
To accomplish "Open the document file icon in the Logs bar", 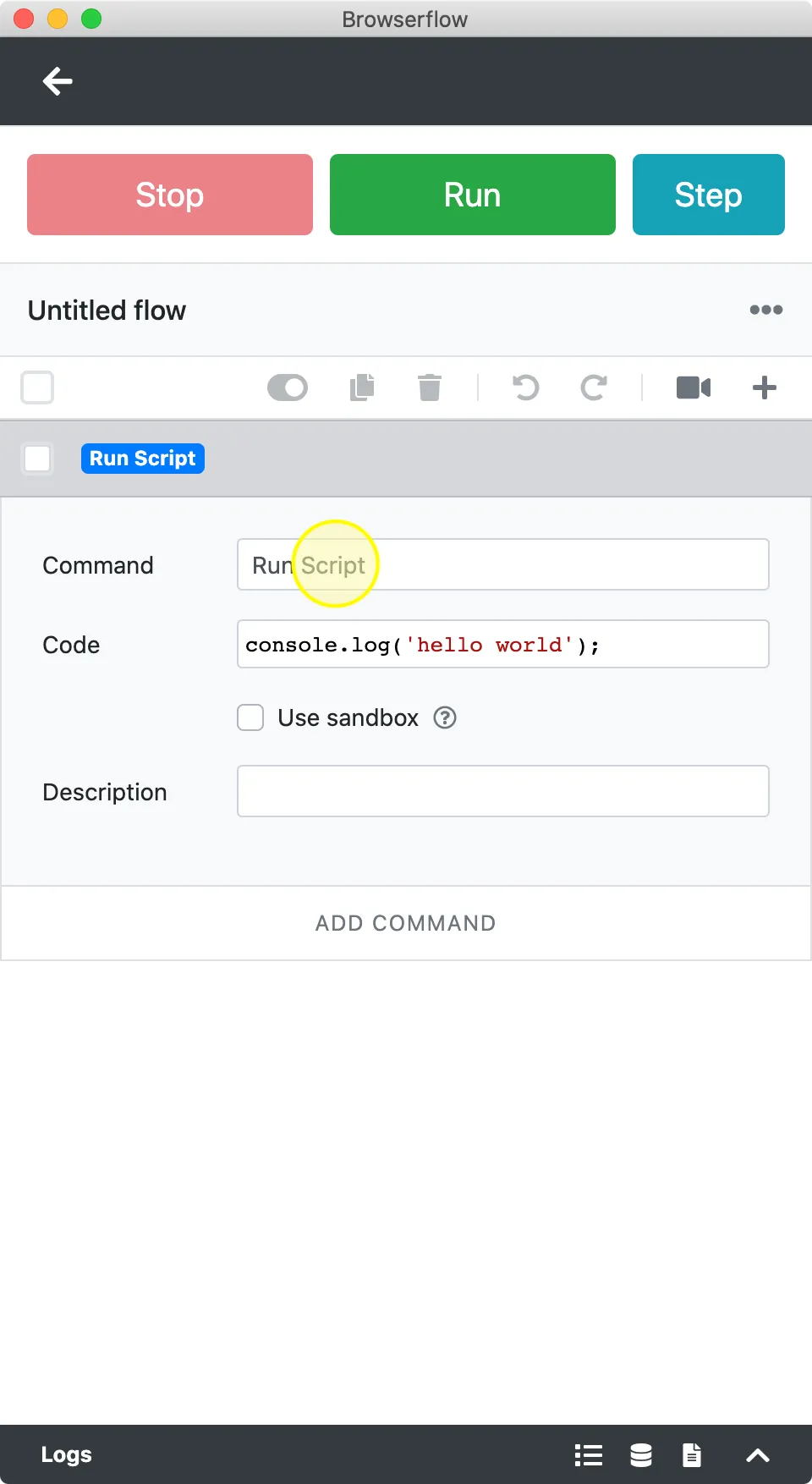I will tap(692, 1454).
